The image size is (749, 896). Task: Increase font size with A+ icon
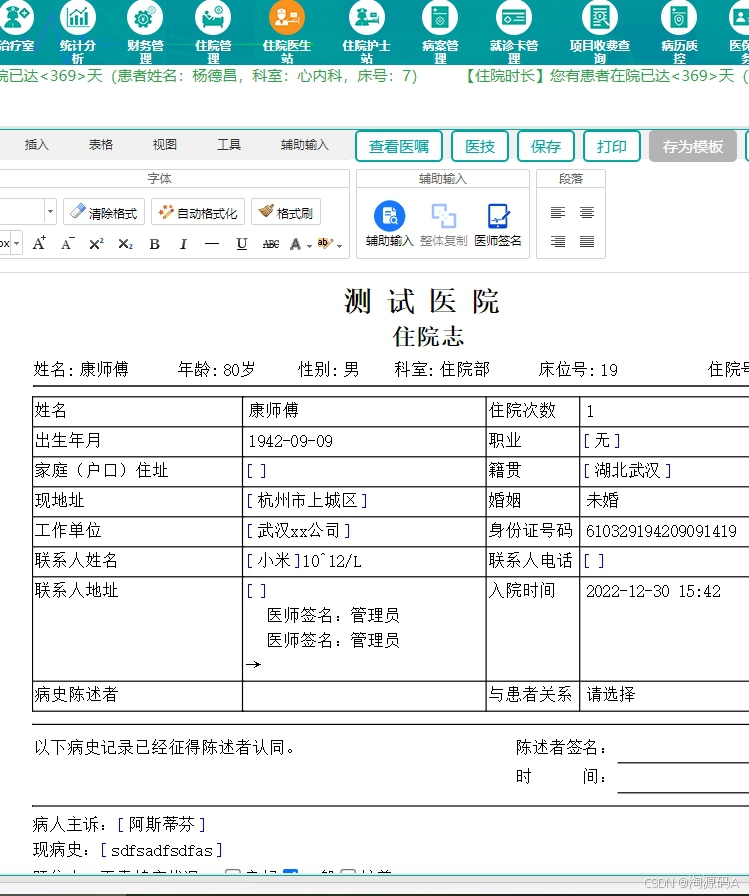(39, 244)
